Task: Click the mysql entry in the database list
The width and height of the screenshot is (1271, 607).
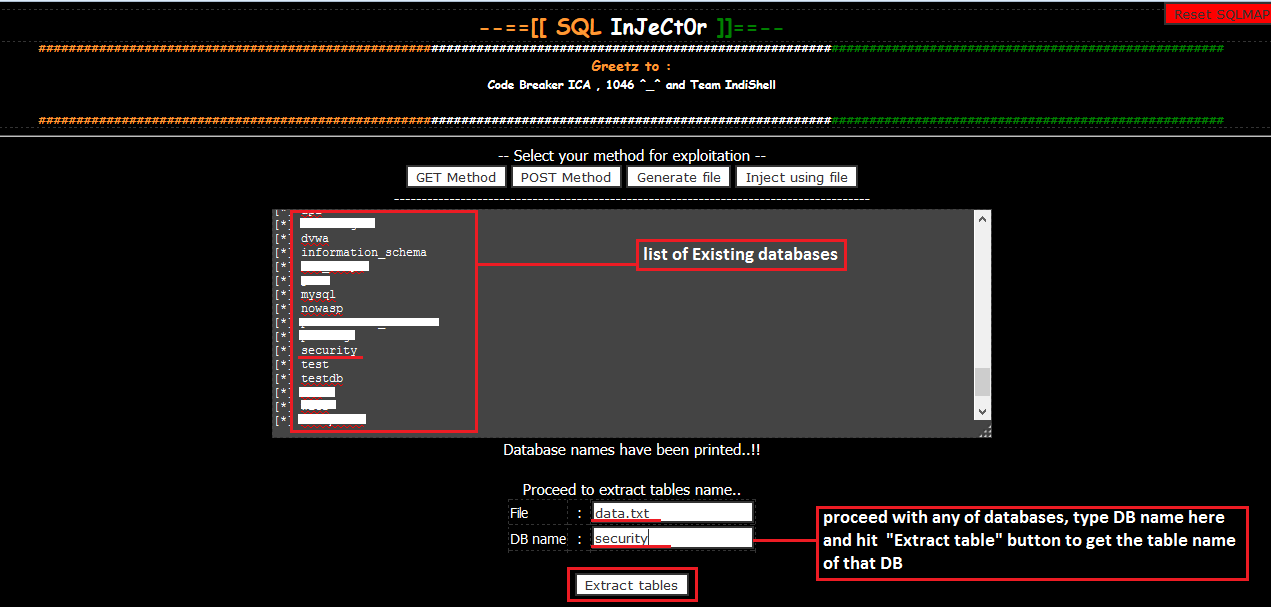Action: pos(317,294)
